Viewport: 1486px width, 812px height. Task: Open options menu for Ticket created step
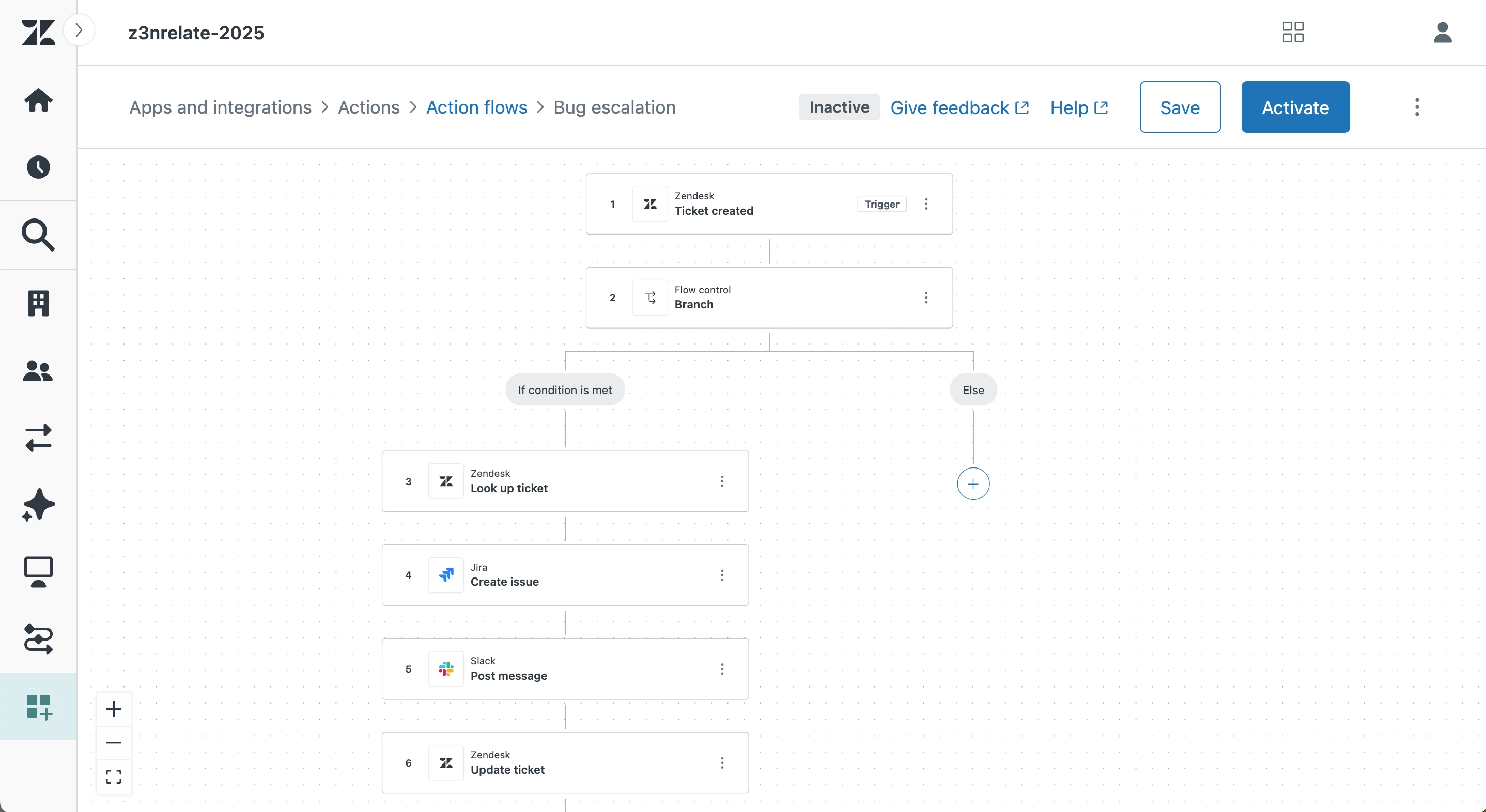tap(926, 204)
